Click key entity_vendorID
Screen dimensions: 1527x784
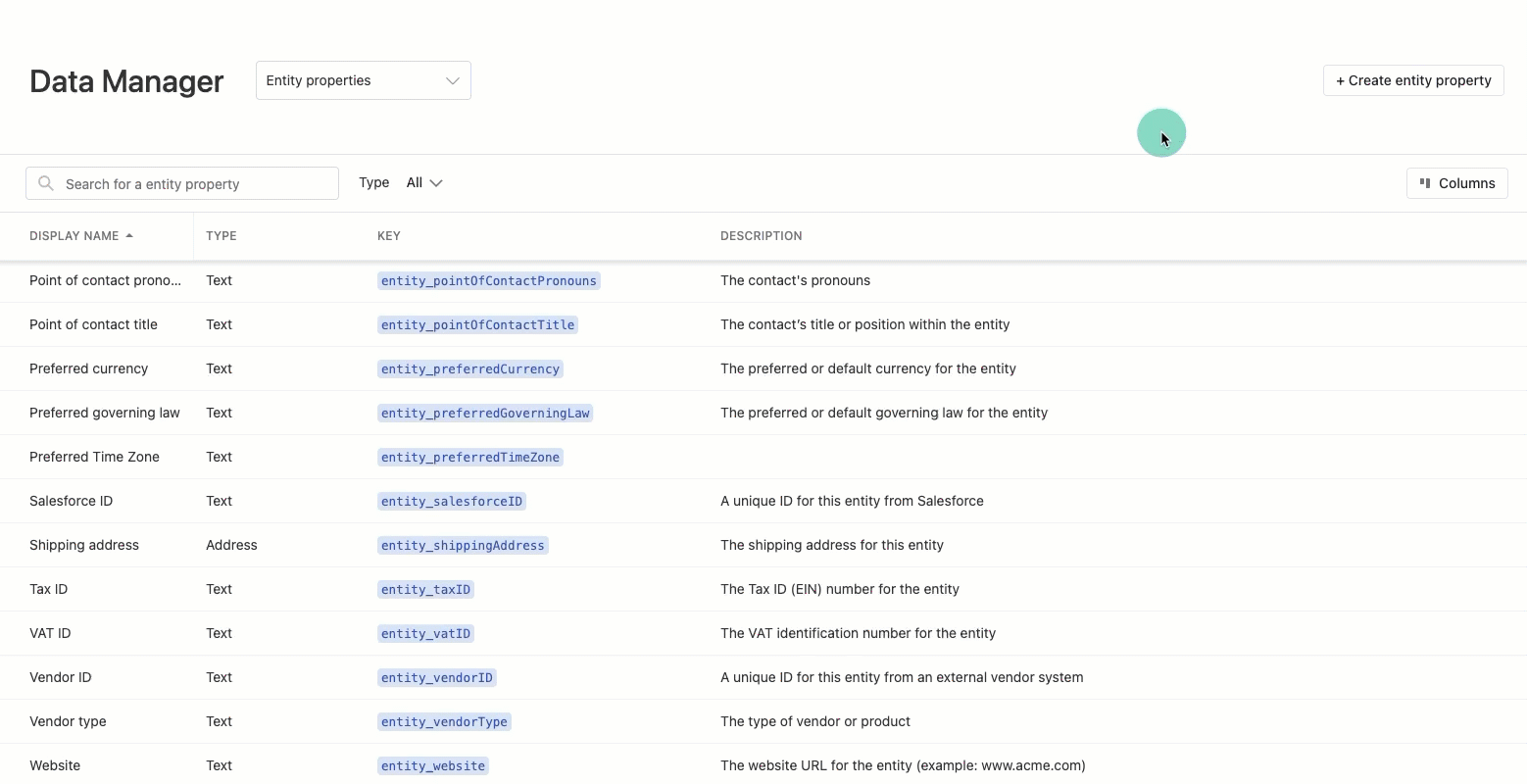coord(437,678)
